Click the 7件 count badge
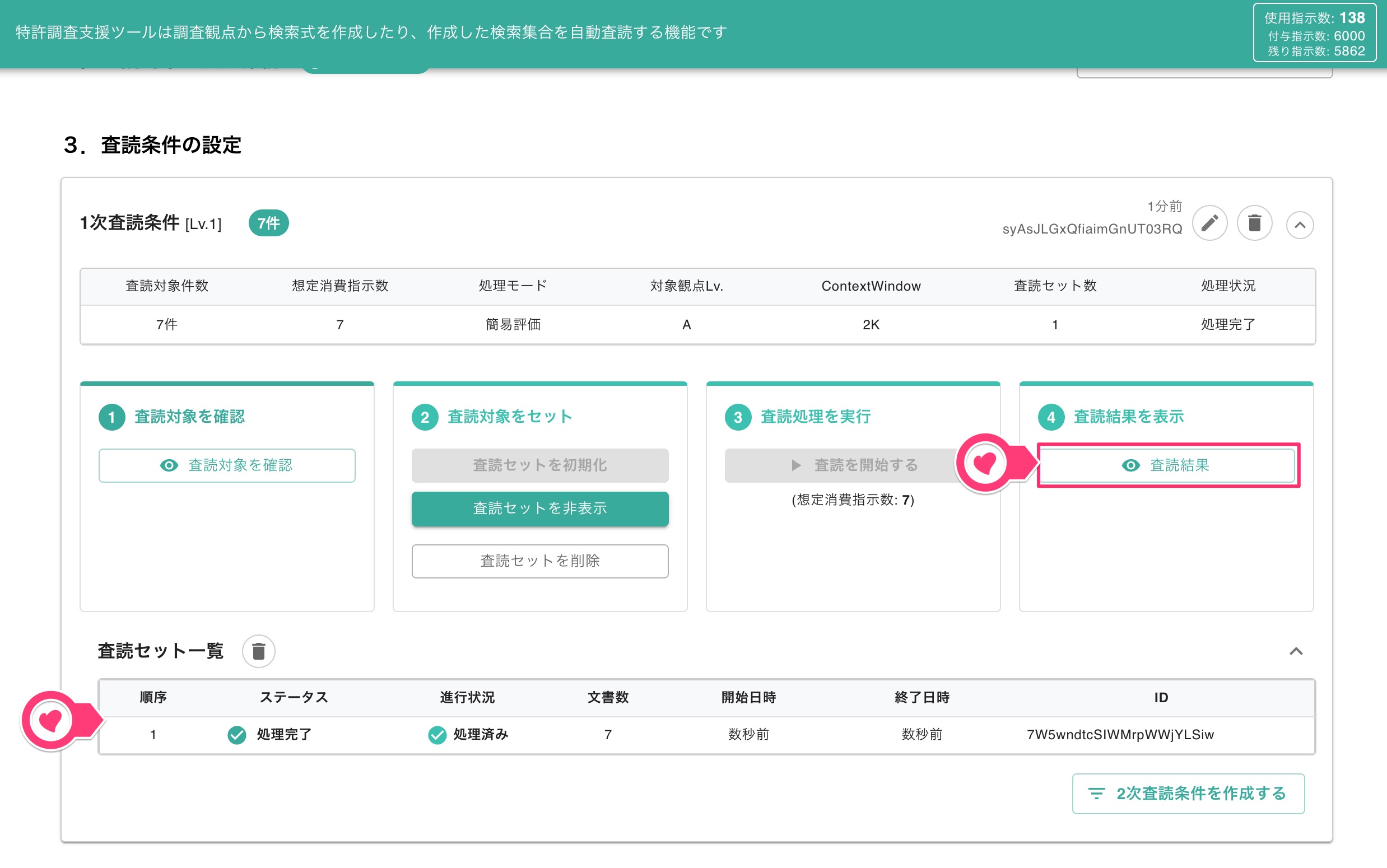Viewport: 1387px width, 868px height. (x=268, y=223)
